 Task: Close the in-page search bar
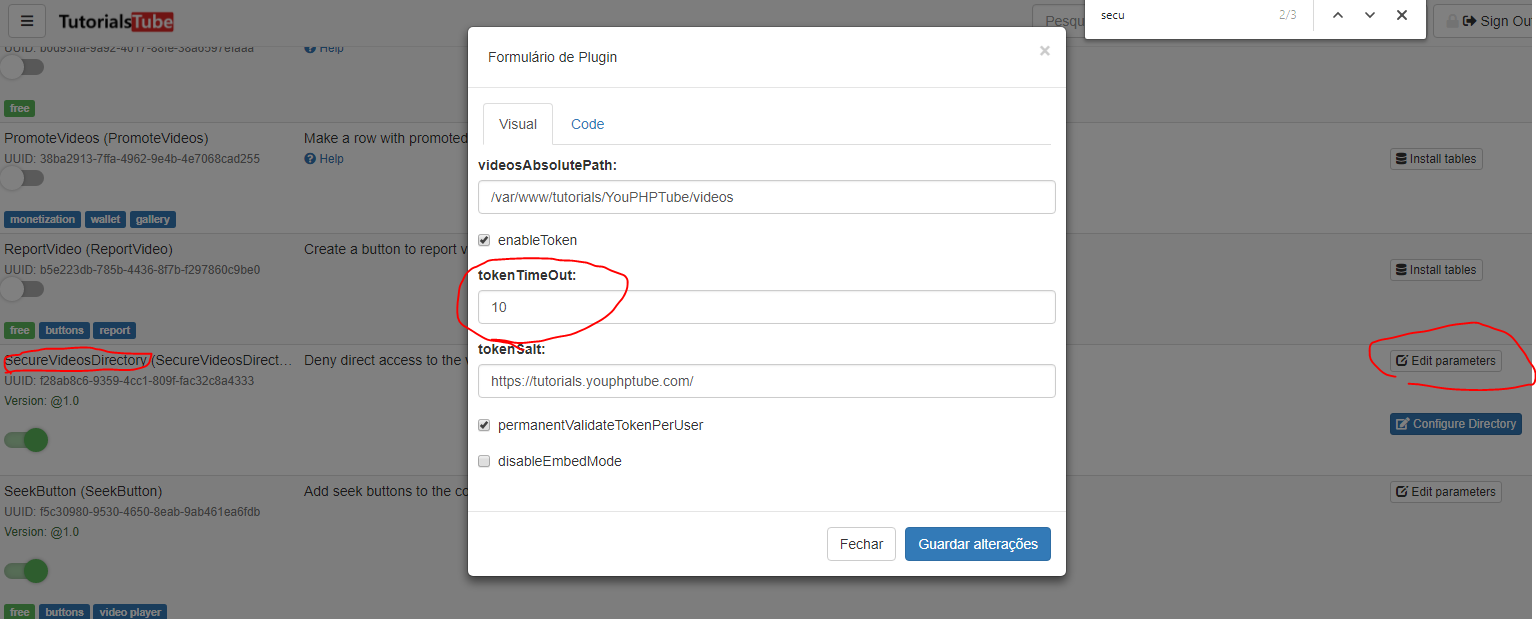pyautogui.click(x=1402, y=15)
